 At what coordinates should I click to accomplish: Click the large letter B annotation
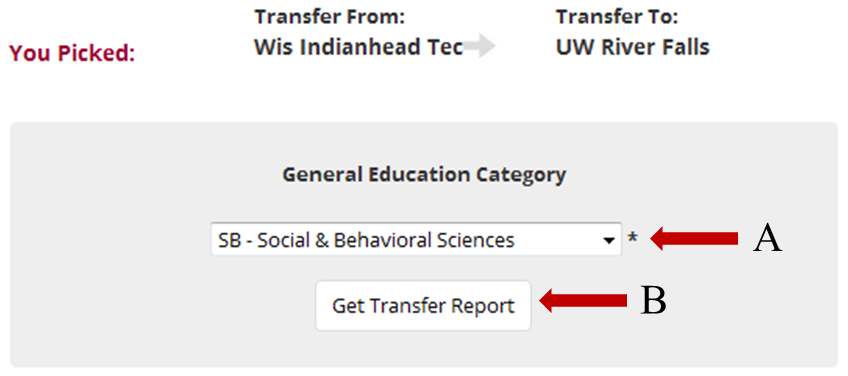[653, 301]
